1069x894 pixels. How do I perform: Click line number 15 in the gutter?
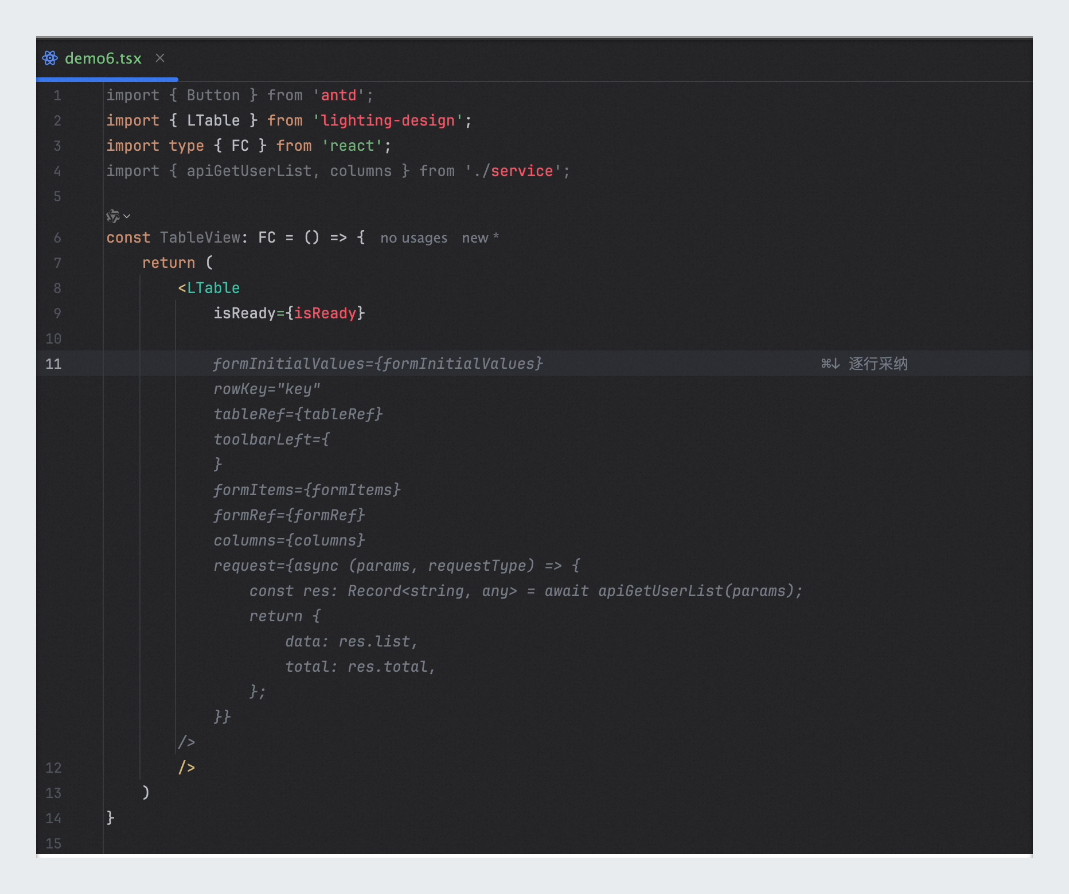[53, 844]
